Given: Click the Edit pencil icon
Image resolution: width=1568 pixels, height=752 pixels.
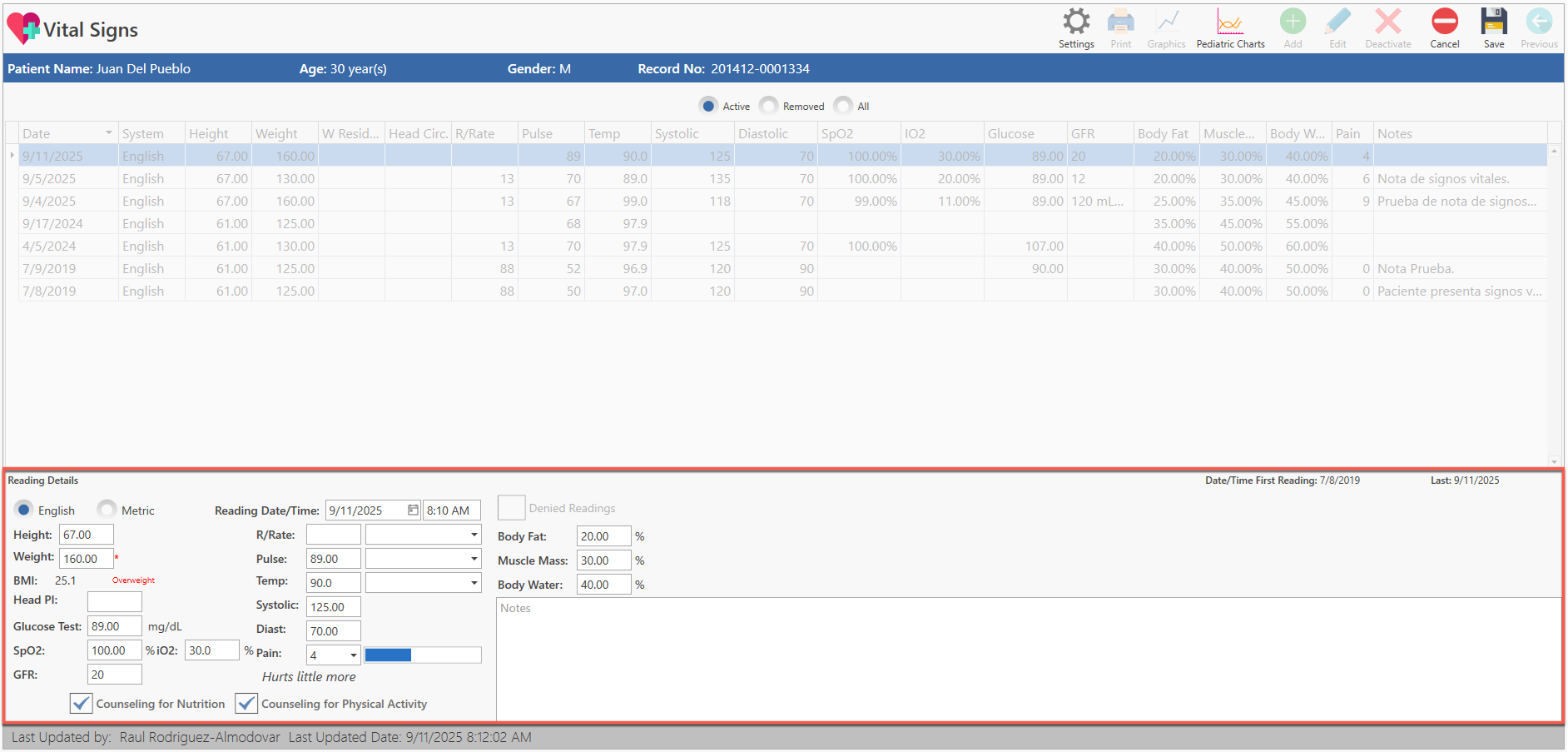Looking at the screenshot, I should (1337, 22).
